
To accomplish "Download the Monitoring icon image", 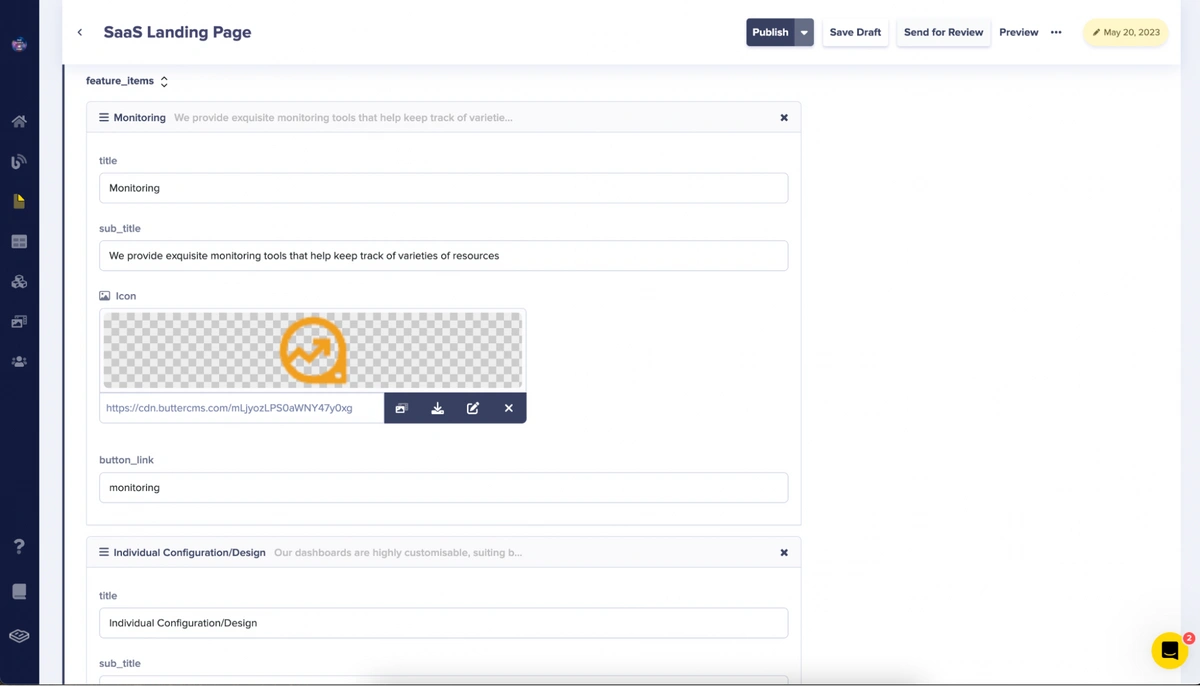I will (437, 408).
